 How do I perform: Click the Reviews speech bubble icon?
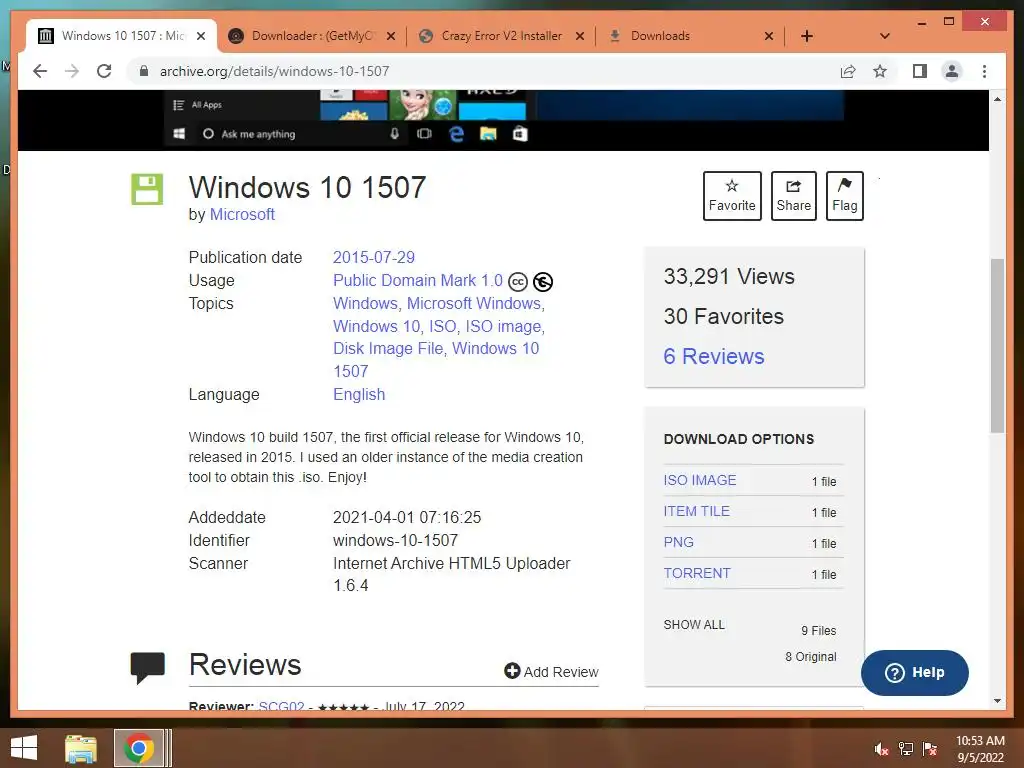pos(148,667)
